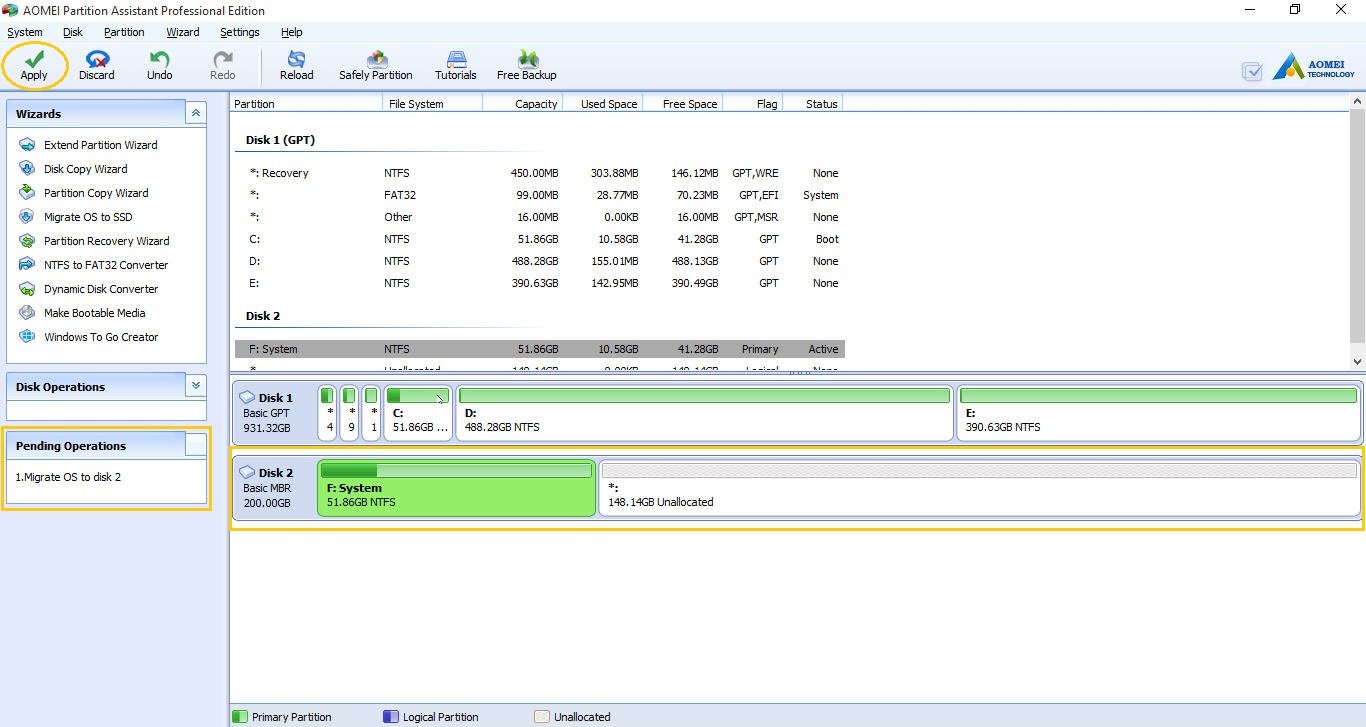Screen dimensions: 1366x727
Task: Open the Settings menu
Action: [x=239, y=32]
